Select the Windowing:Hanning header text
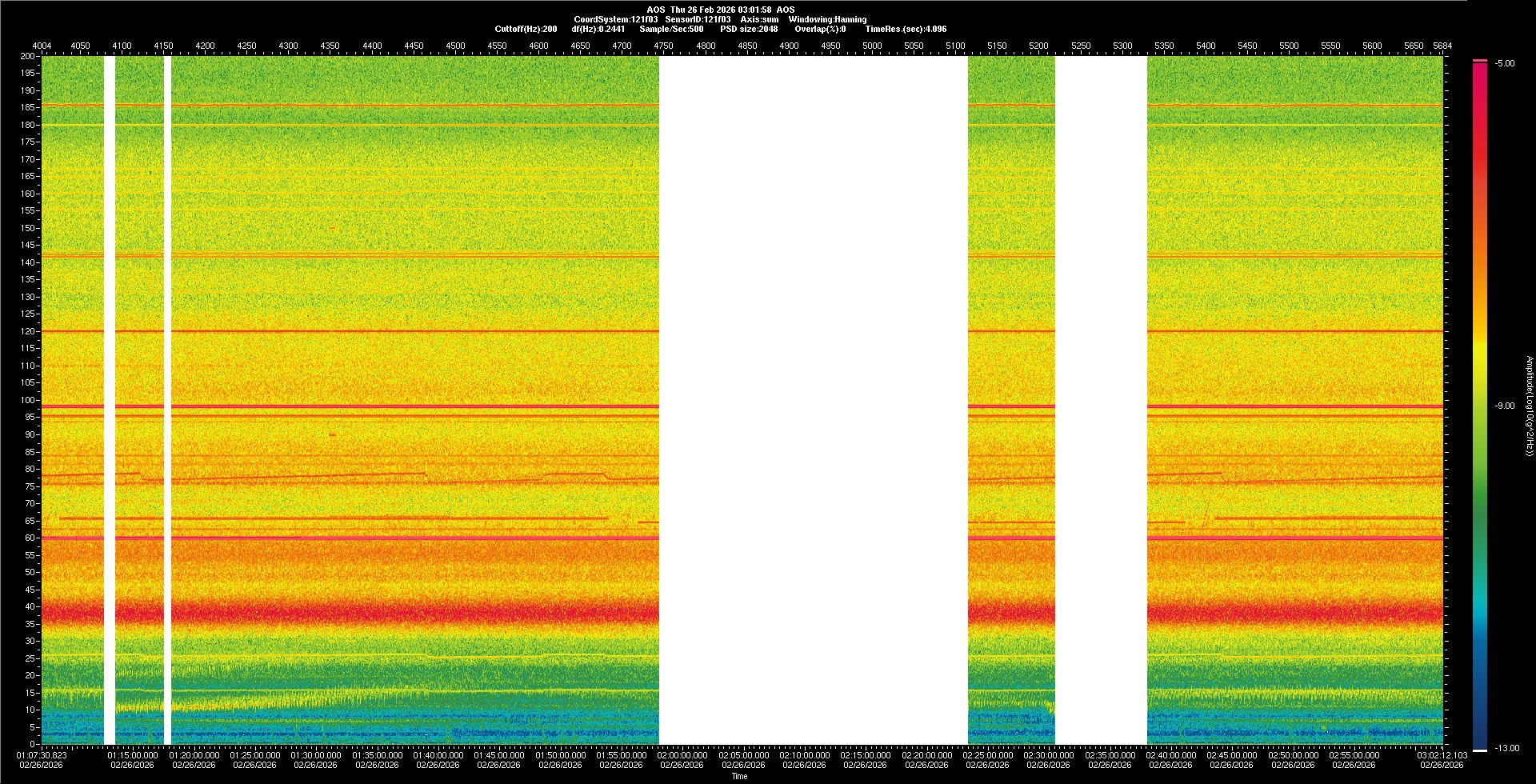This screenshot has width=1536, height=784. 827,19
